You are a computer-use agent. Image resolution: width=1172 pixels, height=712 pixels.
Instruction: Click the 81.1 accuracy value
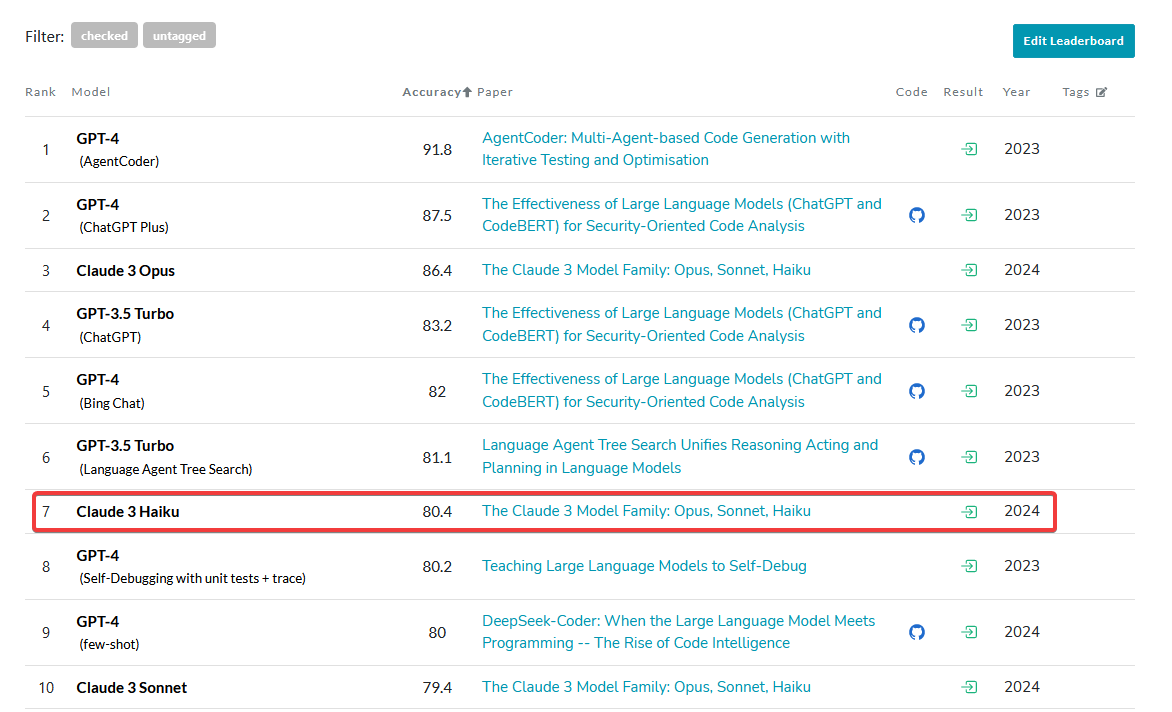pos(437,457)
